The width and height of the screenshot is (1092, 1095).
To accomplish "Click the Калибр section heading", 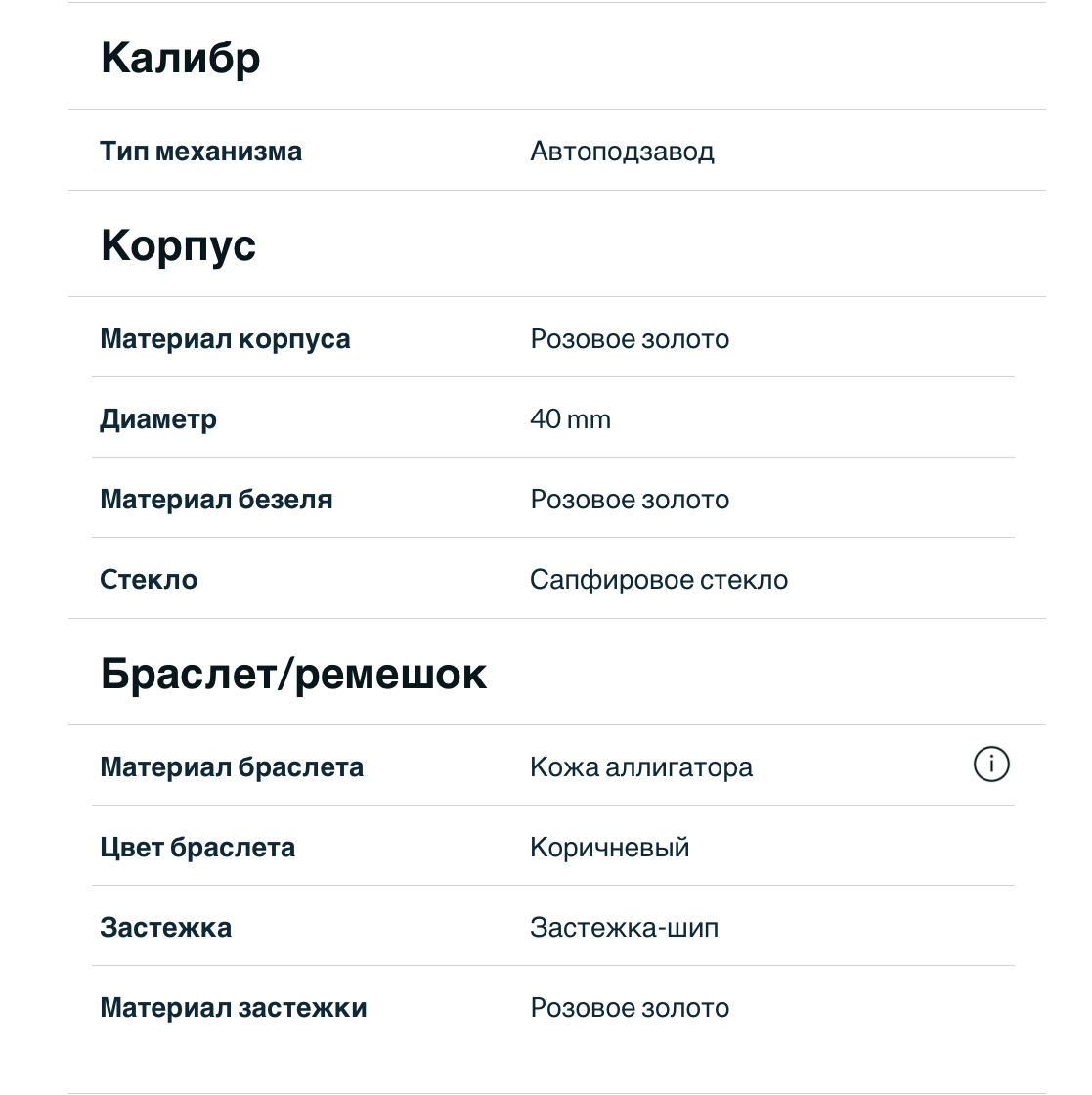I will (181, 58).
